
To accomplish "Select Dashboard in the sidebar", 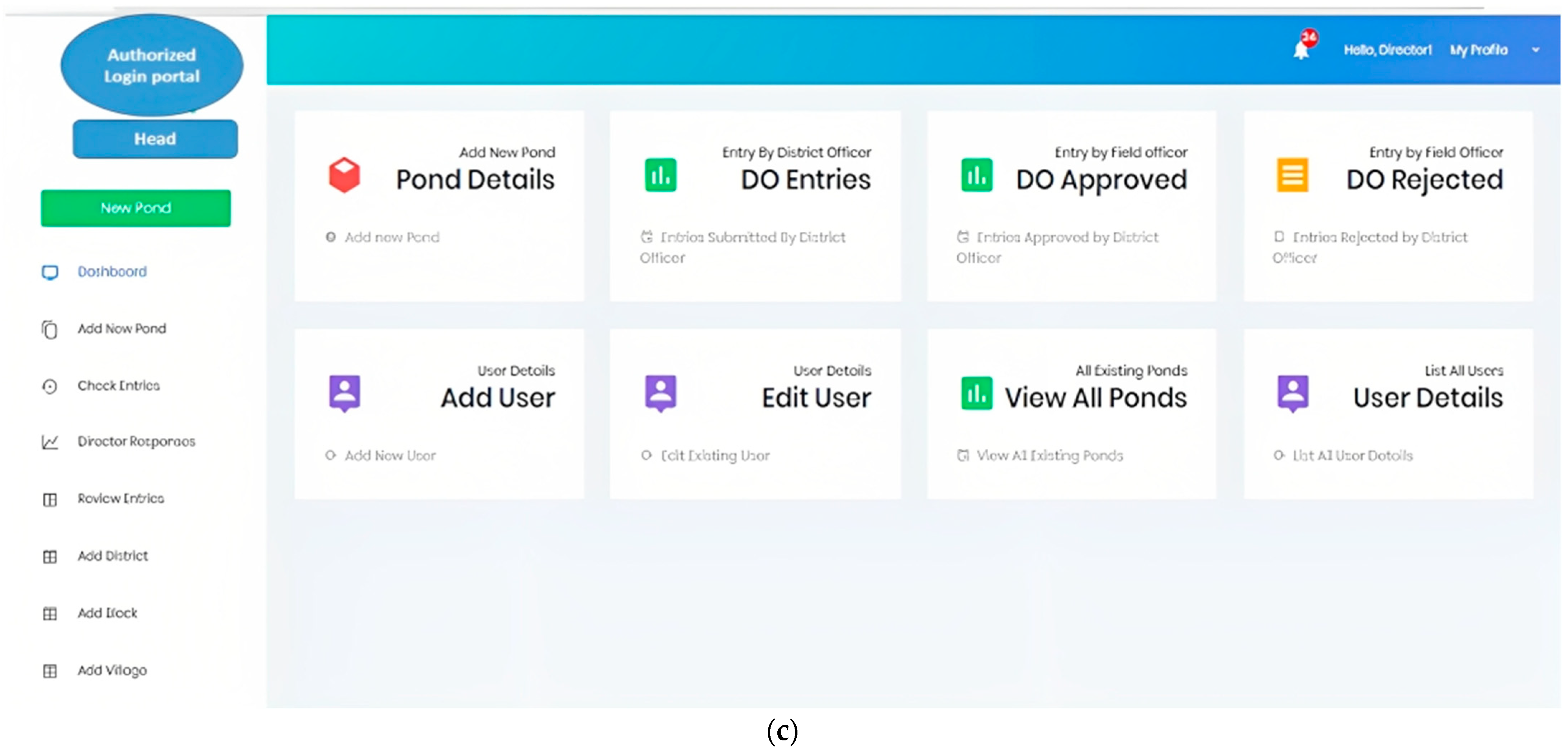I will pyautogui.click(x=112, y=272).
